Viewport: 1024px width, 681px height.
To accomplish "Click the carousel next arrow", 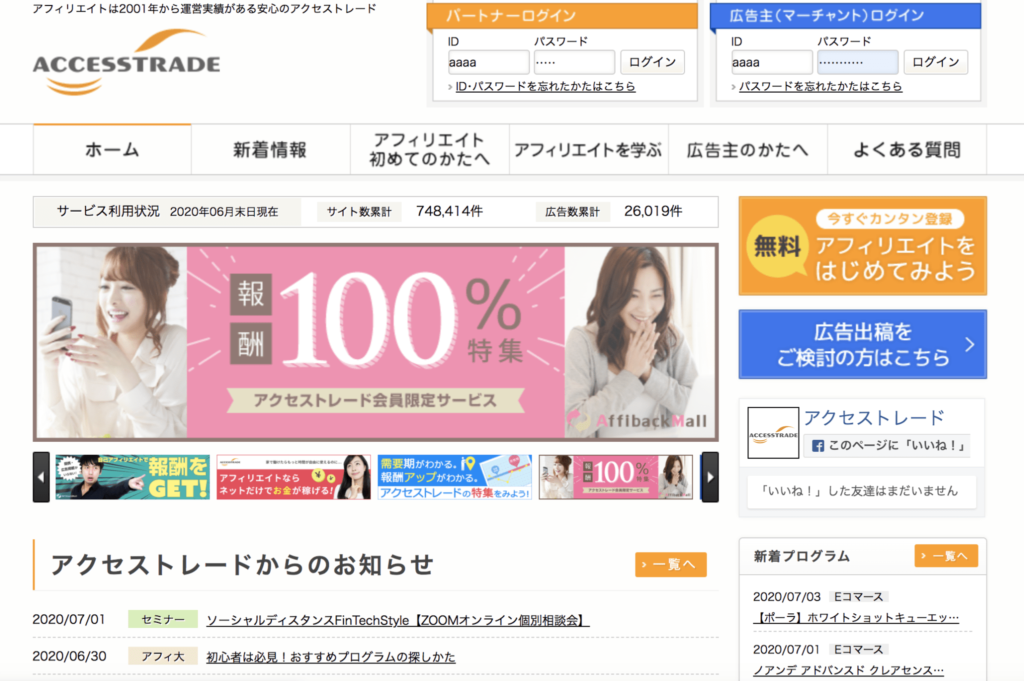I will (x=710, y=477).
